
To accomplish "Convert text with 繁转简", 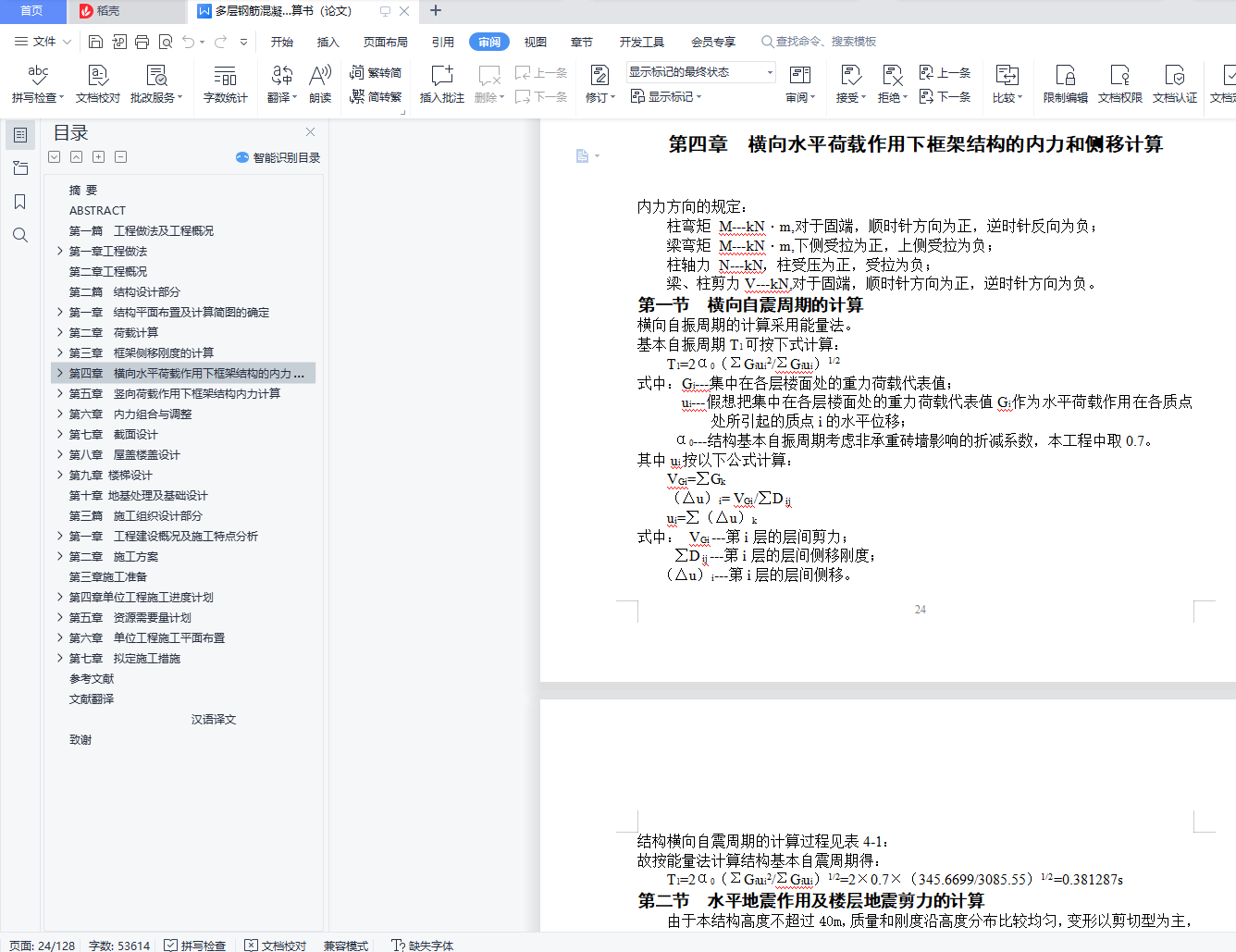I will (376, 72).
